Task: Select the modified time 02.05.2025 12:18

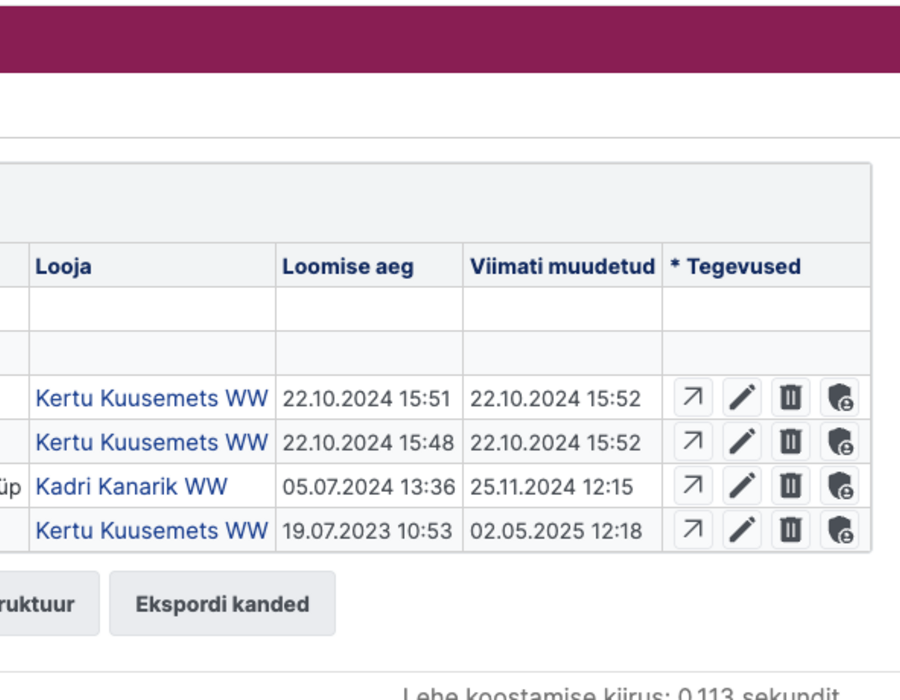Action: [556, 531]
